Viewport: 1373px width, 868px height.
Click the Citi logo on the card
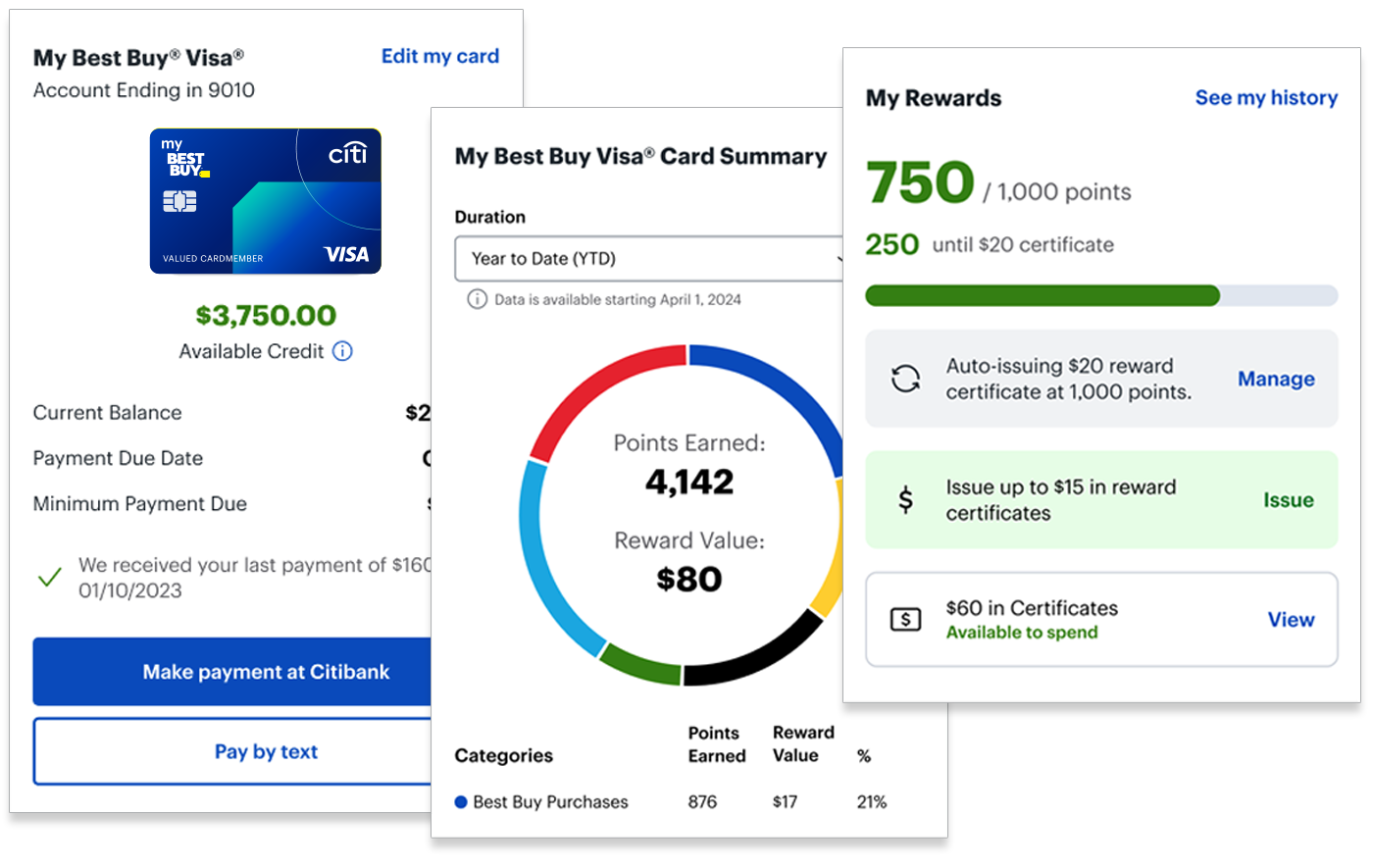[347, 154]
